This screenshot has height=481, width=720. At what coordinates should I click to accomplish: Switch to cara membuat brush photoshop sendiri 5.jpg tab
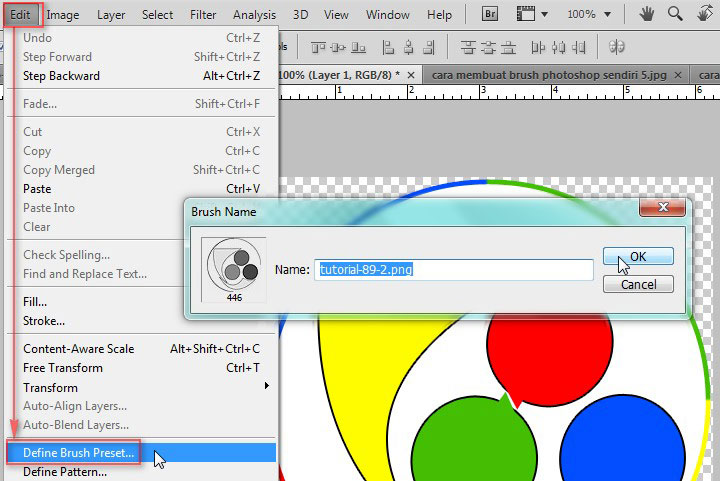pos(549,75)
